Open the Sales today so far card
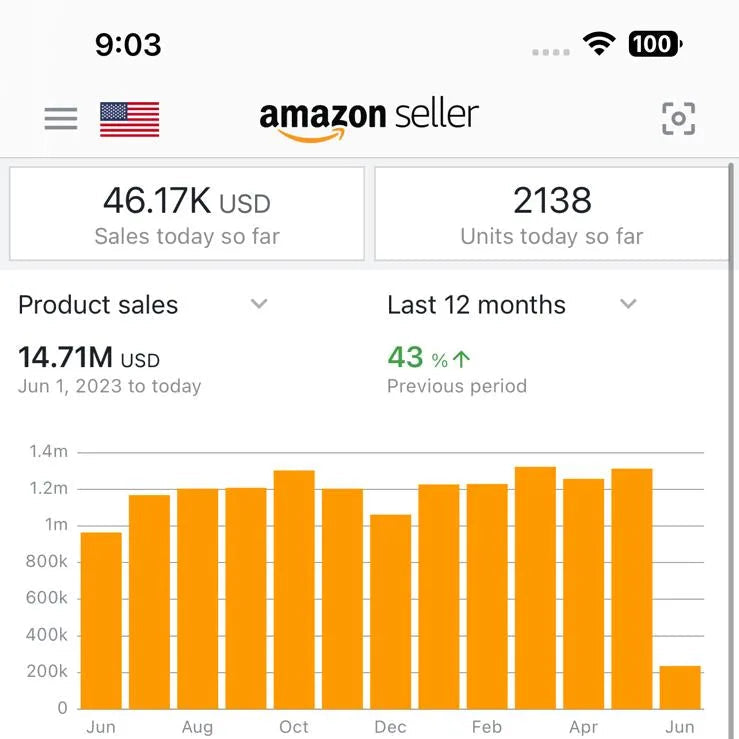 click(187, 214)
